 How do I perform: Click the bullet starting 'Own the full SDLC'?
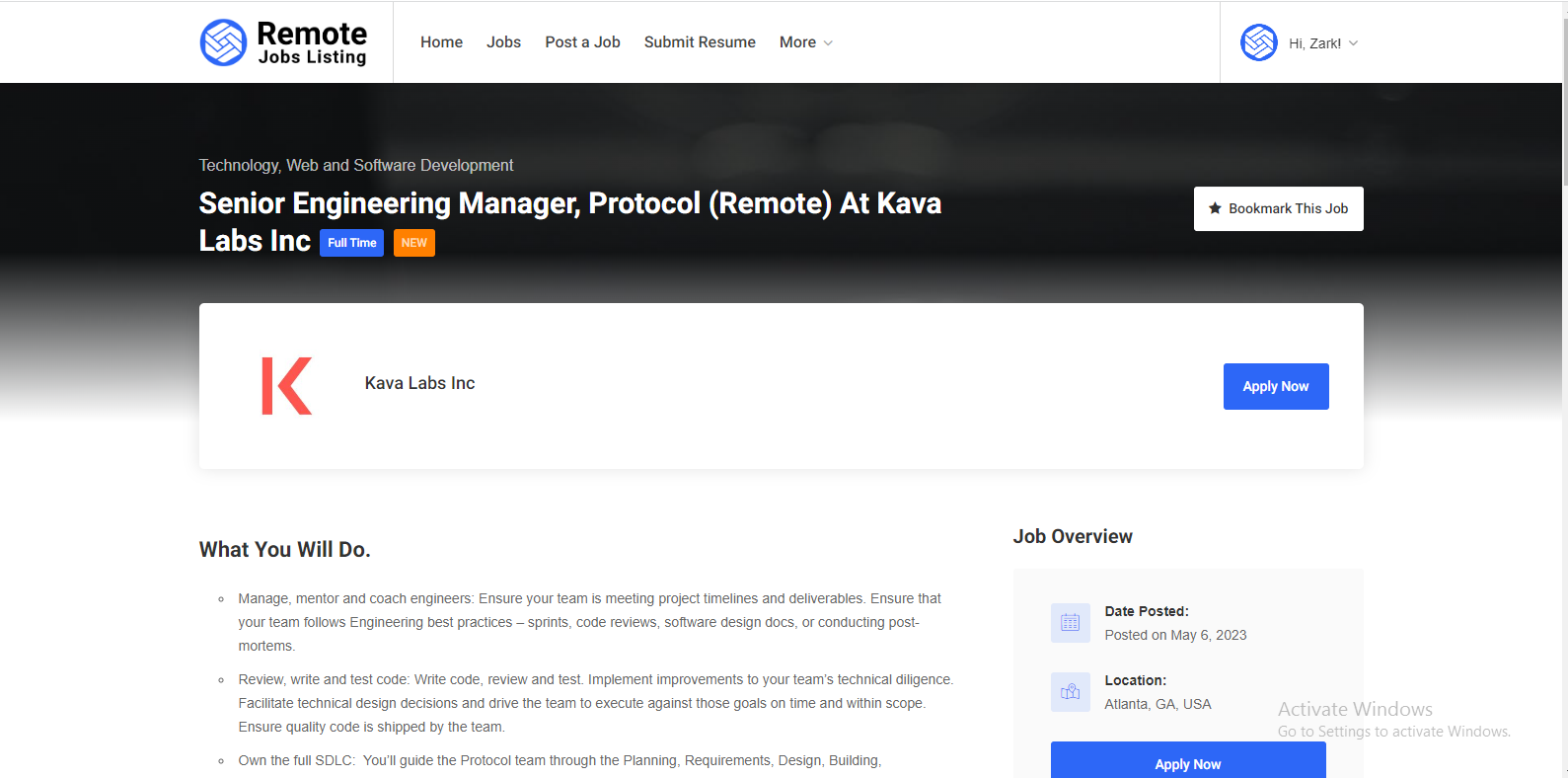(x=560, y=760)
